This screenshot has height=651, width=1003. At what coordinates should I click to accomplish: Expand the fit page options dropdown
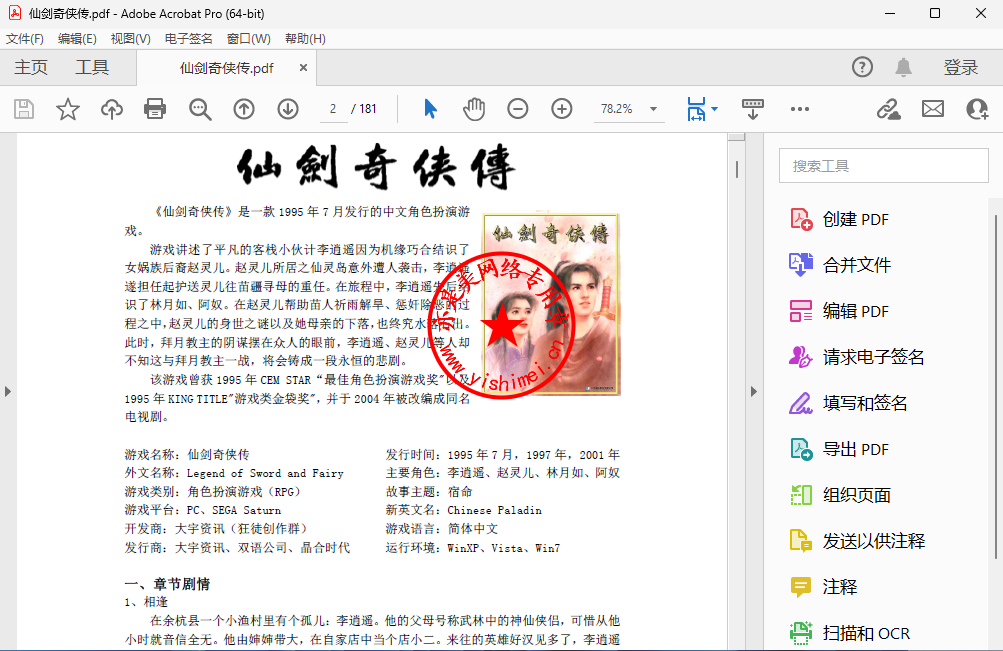point(714,109)
